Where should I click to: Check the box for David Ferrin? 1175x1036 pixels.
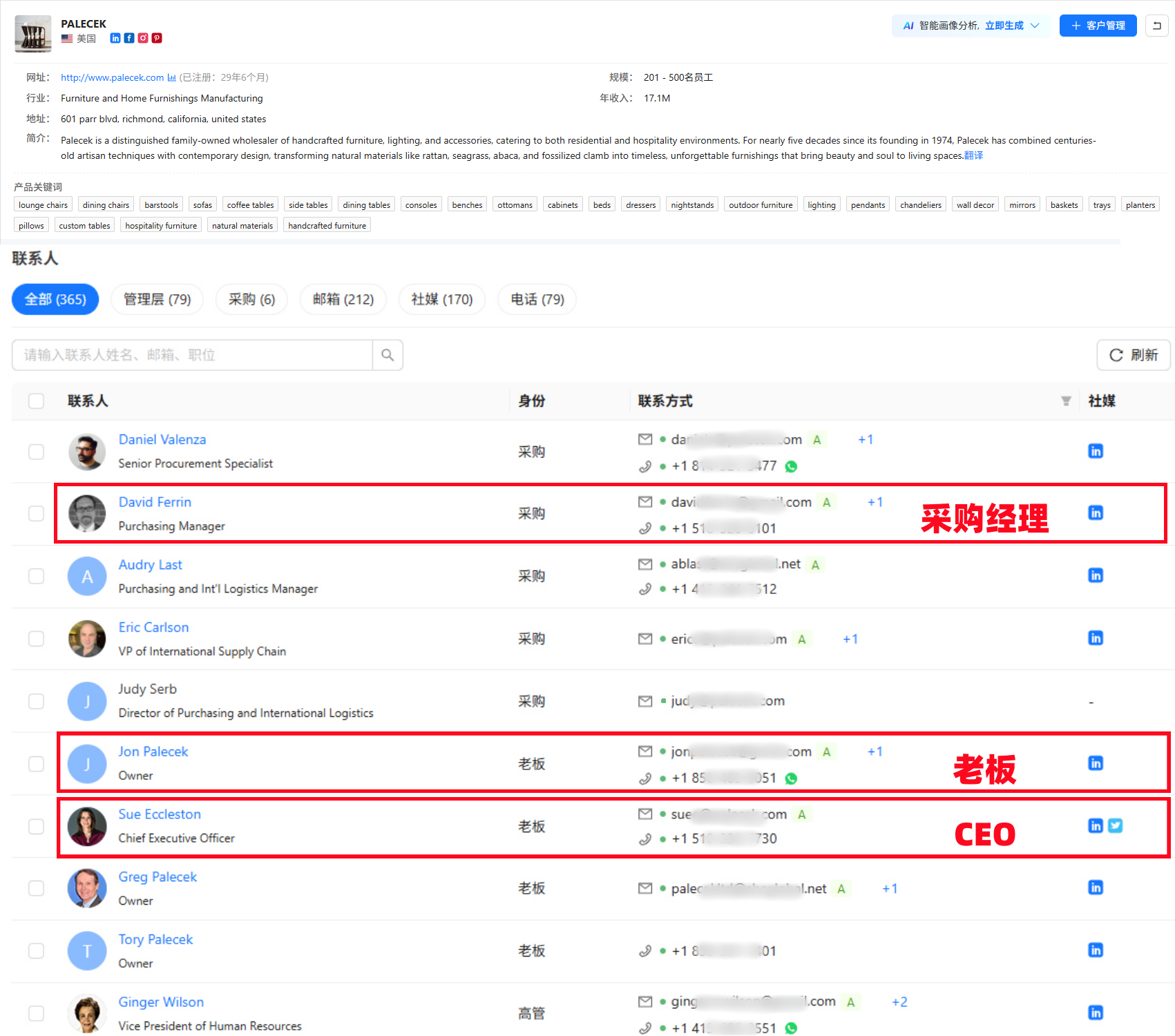[x=36, y=514]
